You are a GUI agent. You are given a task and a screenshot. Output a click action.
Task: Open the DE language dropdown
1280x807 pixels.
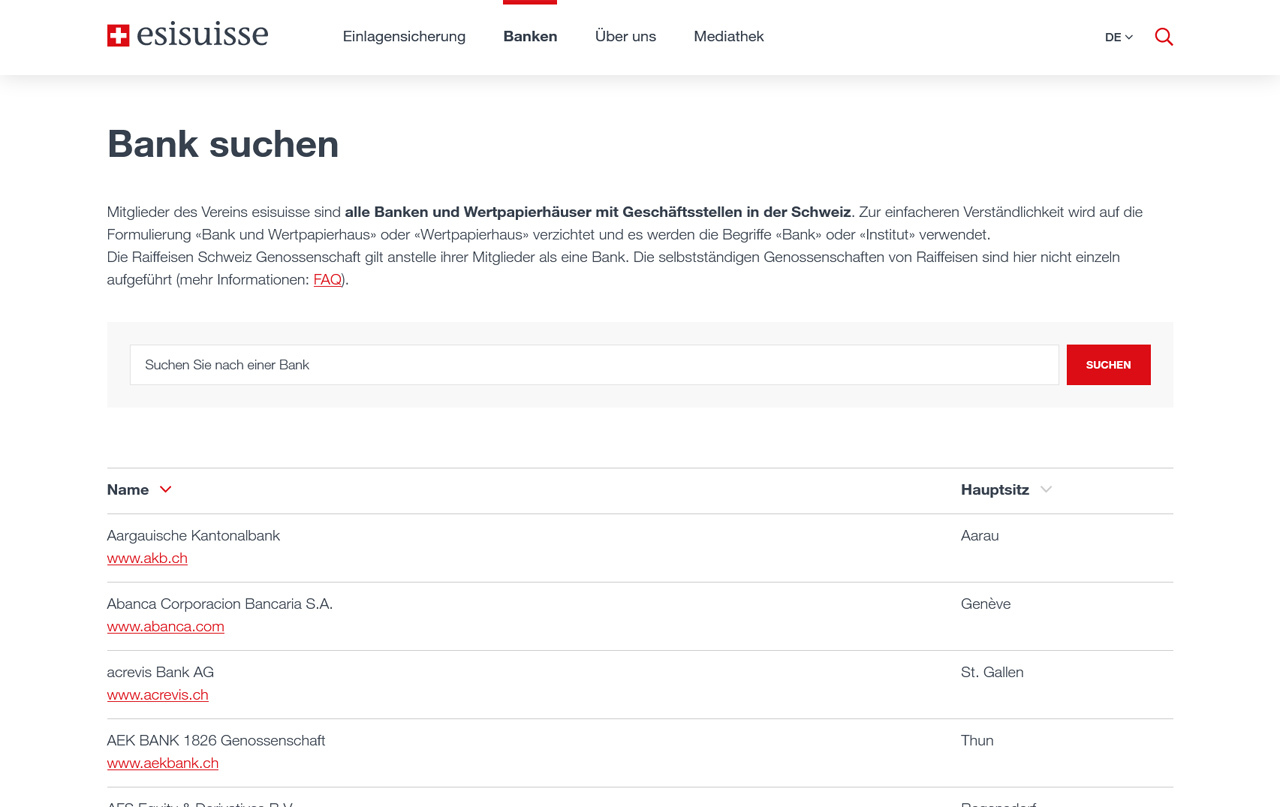pos(1118,37)
